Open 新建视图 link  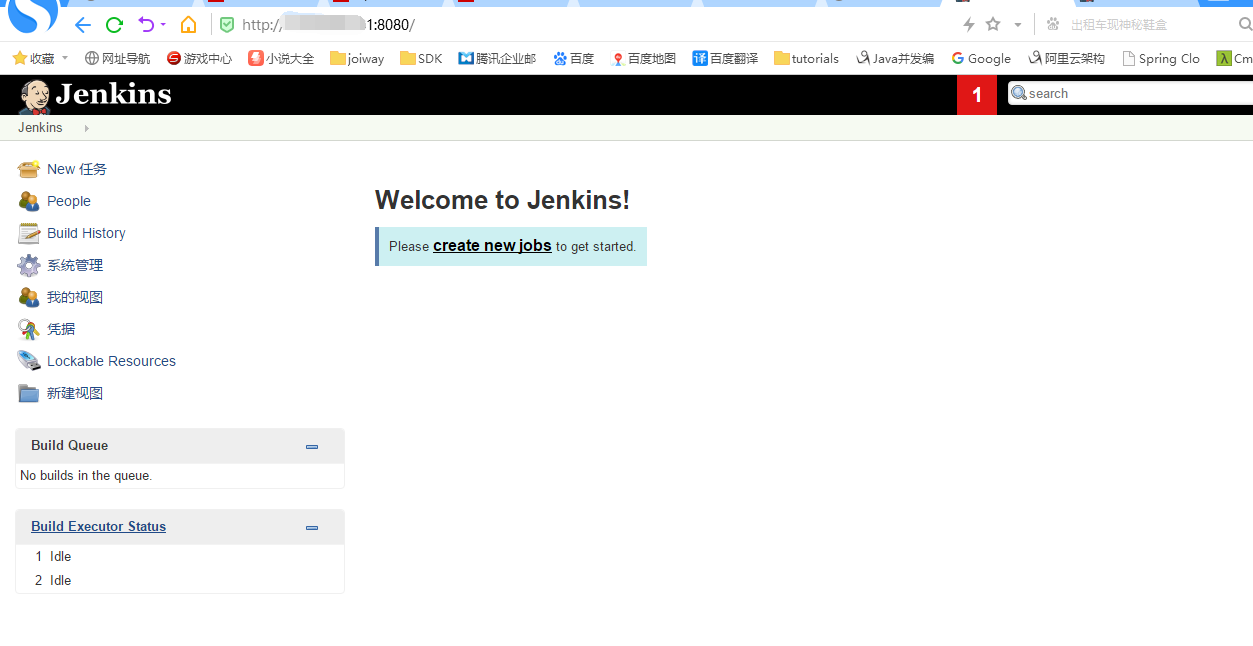point(75,393)
